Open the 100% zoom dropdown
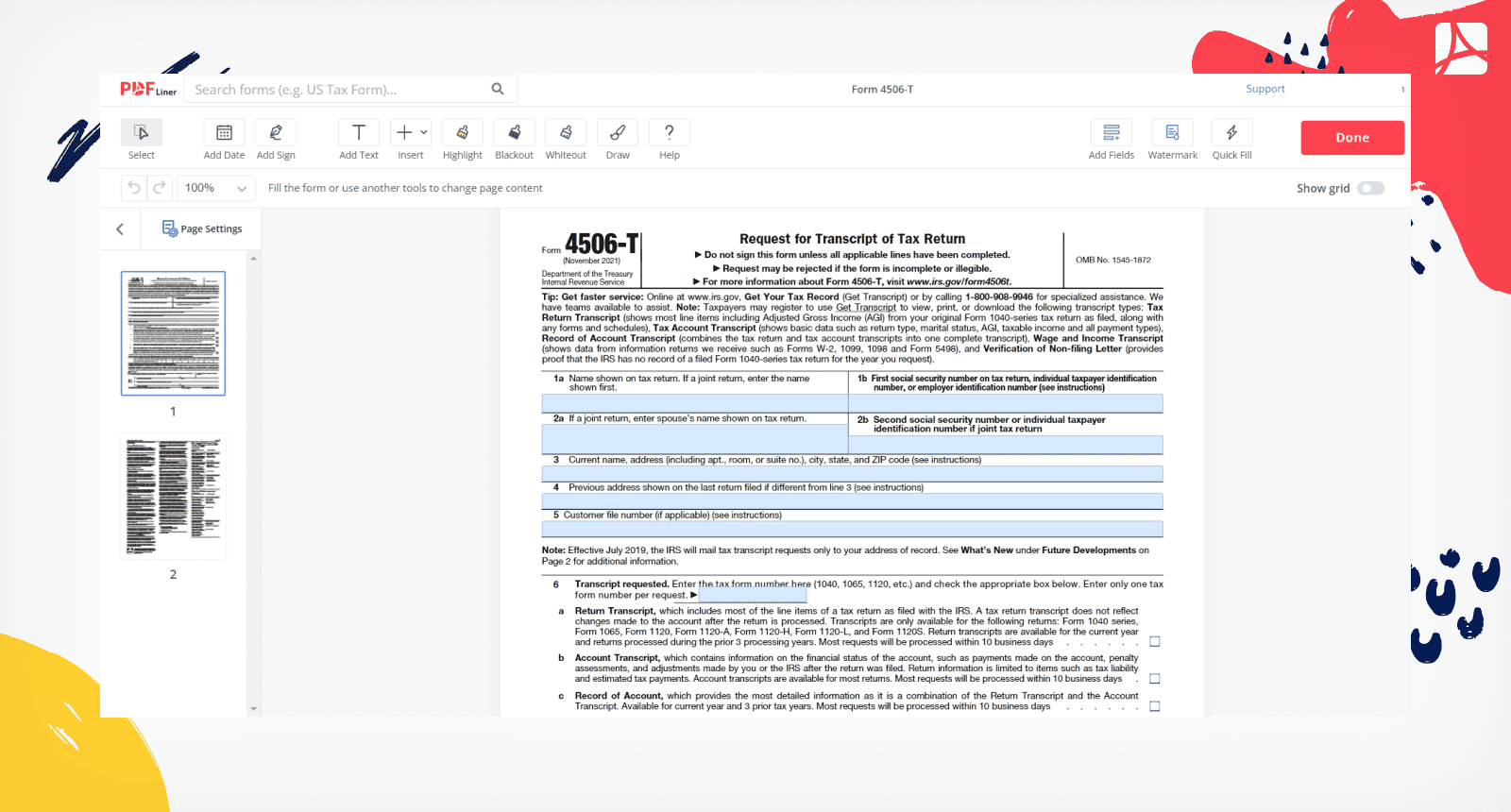 (216, 188)
